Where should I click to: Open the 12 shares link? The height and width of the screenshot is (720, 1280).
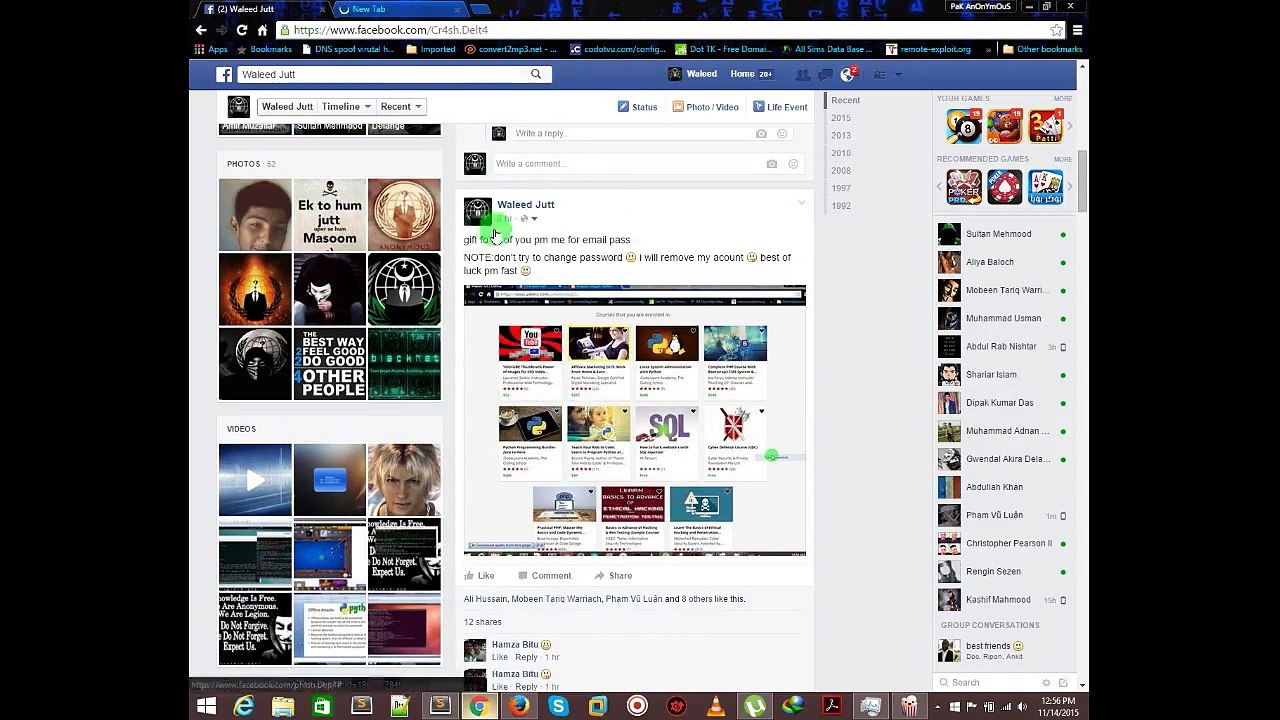(483, 622)
